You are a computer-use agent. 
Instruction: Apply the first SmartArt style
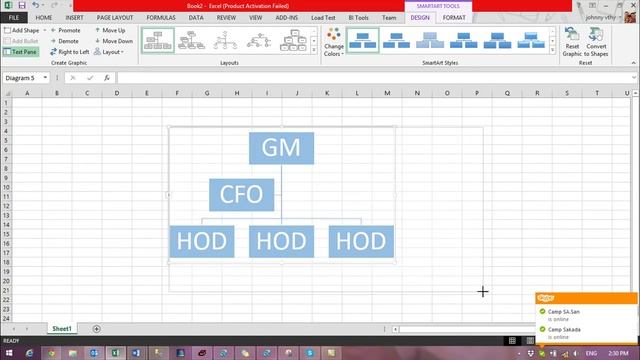coord(362,40)
